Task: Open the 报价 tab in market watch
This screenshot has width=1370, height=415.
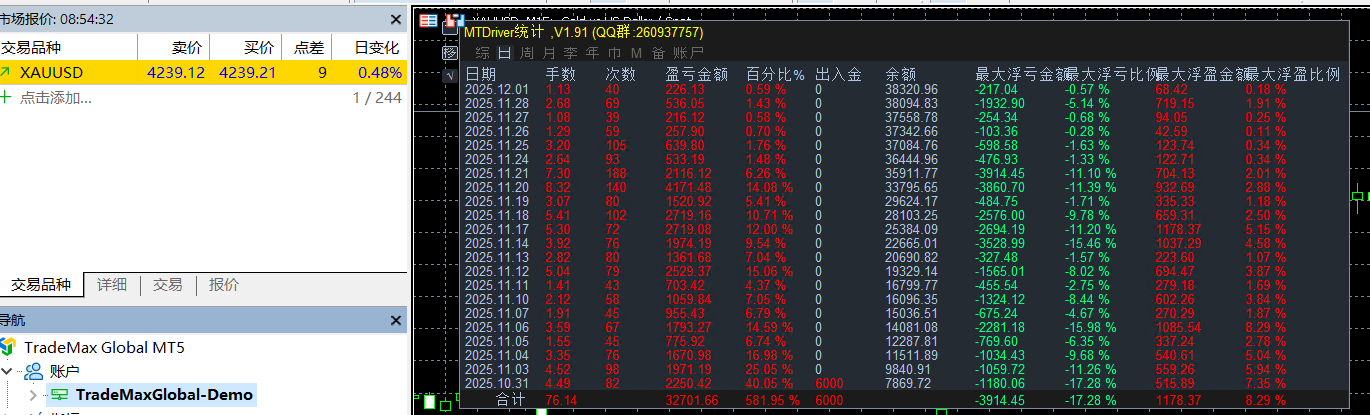Action: coord(224,284)
